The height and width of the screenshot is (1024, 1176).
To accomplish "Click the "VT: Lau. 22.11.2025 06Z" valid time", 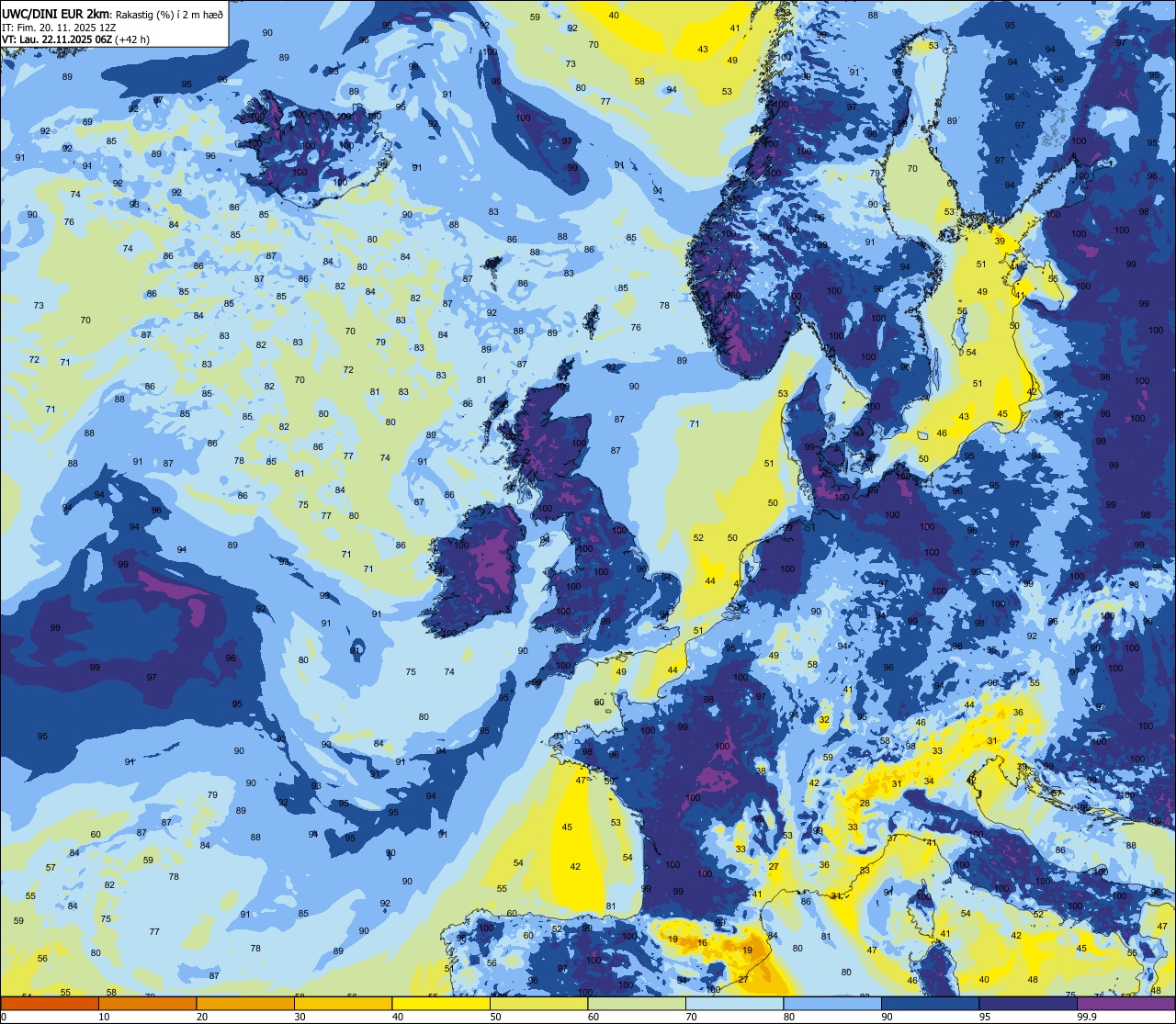I will (x=57, y=39).
